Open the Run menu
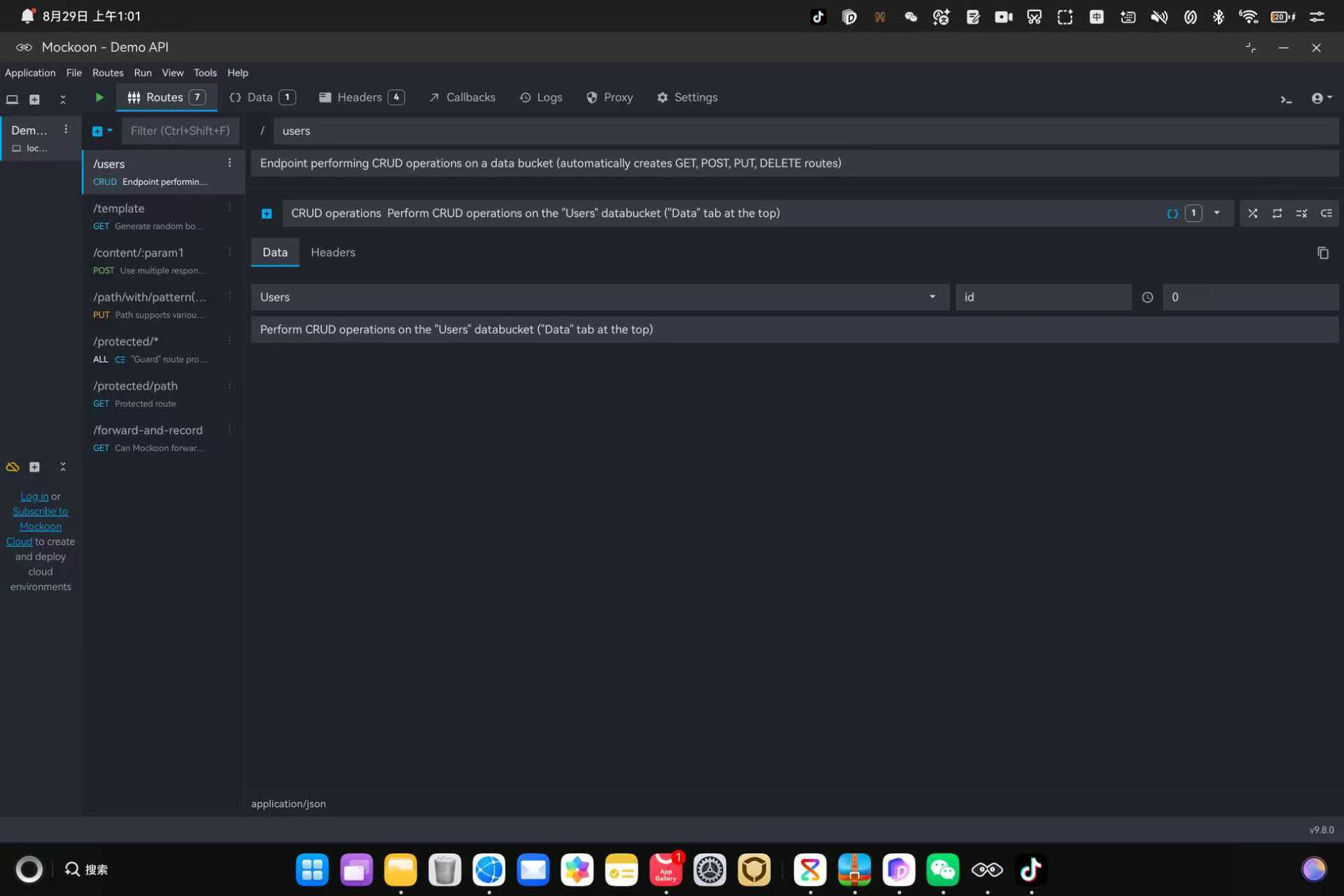Image resolution: width=1344 pixels, height=896 pixels. pyautogui.click(x=143, y=73)
